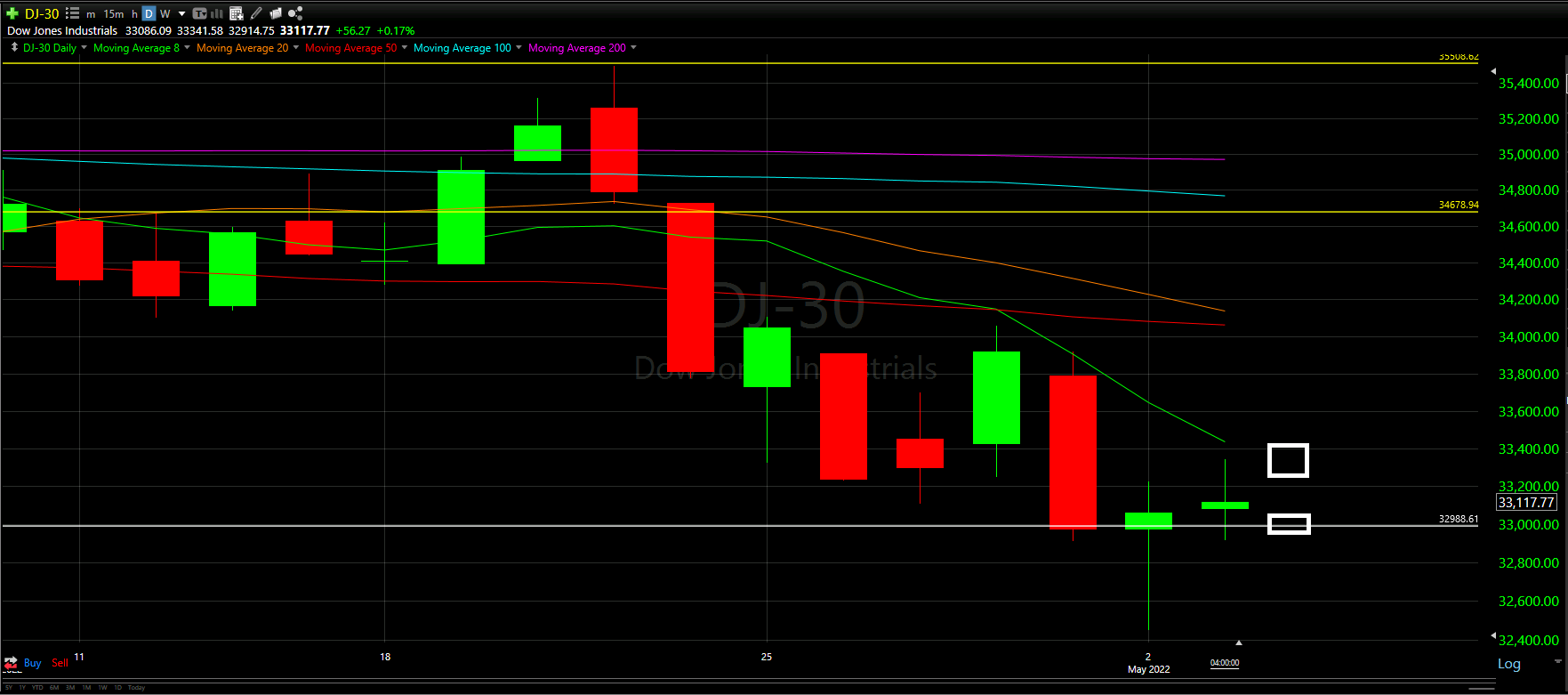The width and height of the screenshot is (1568, 695).
Task: Set chart range to Today
Action: tap(136, 688)
